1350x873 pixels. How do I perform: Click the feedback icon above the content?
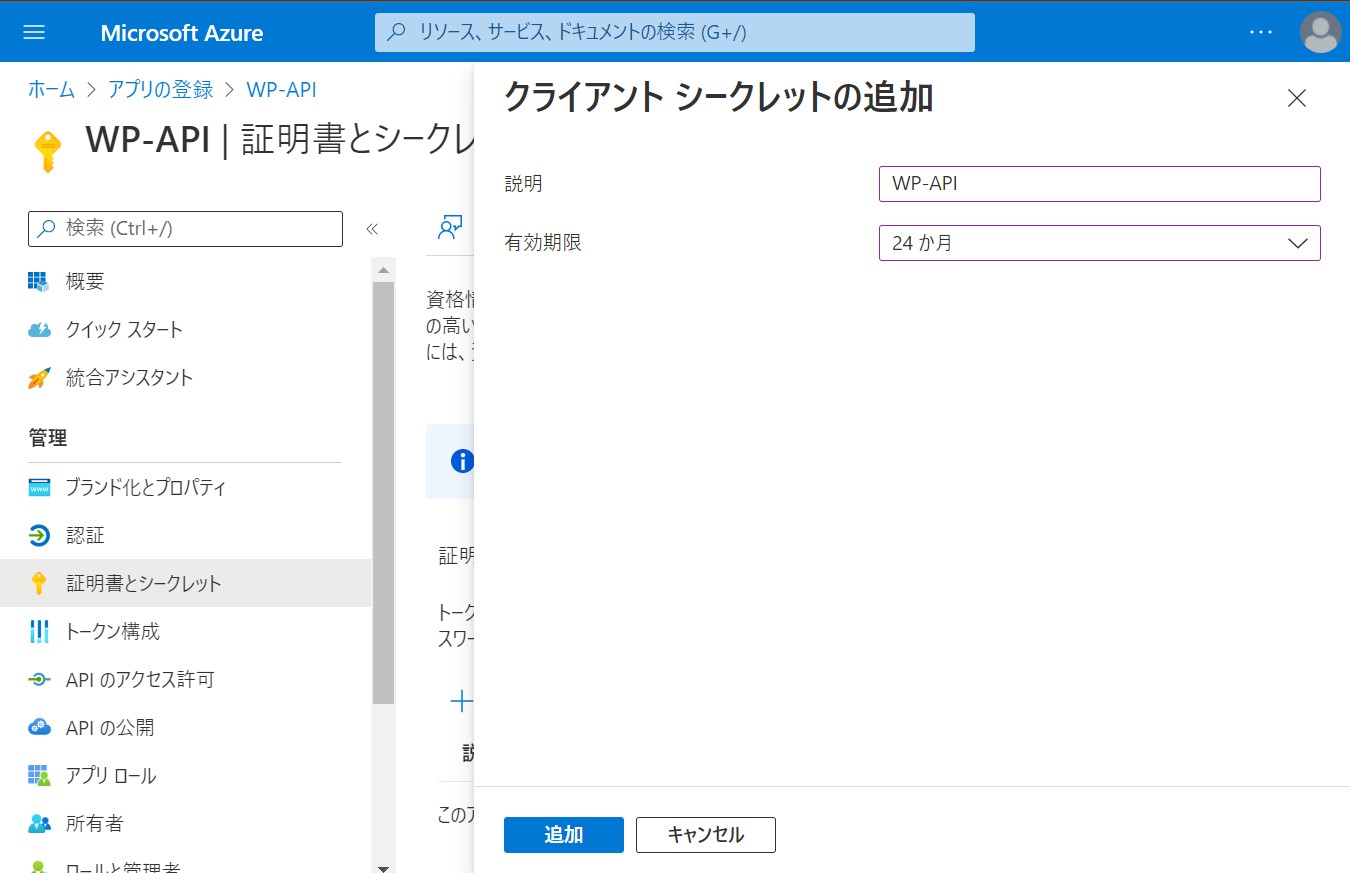tap(450, 227)
